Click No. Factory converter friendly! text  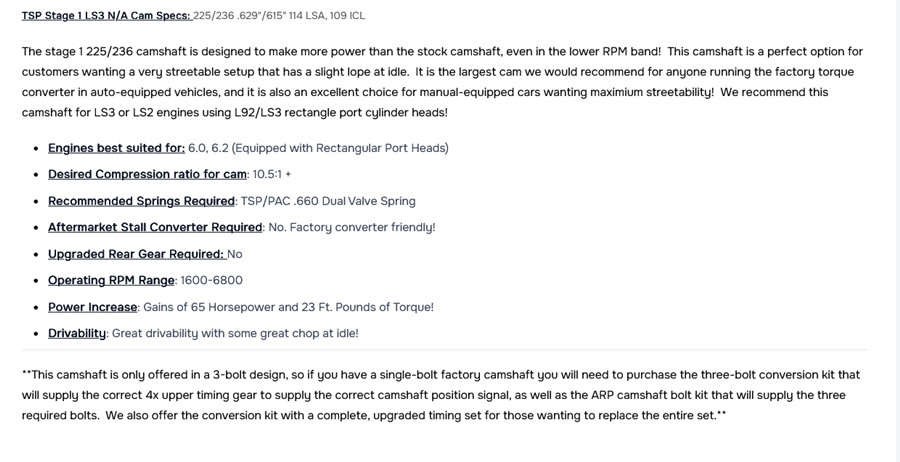coord(352,227)
